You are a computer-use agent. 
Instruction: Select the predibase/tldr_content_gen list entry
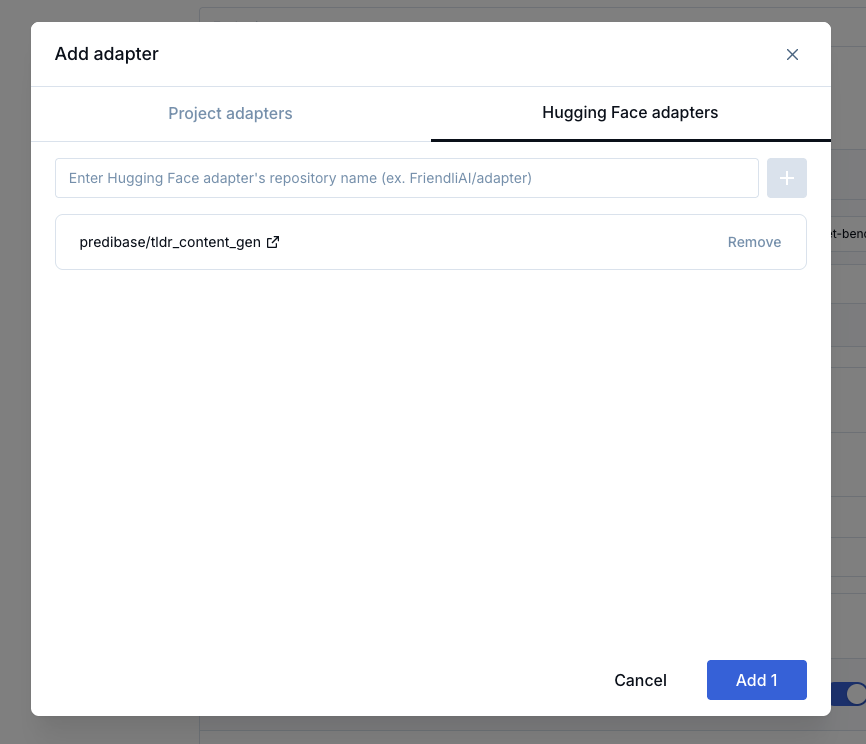[x=430, y=241]
